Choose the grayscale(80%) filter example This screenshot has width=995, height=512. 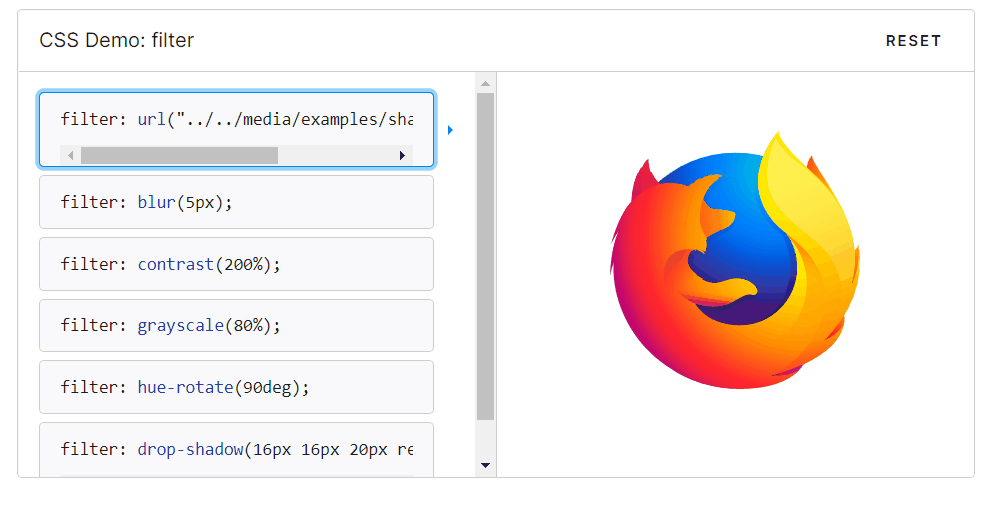click(x=236, y=325)
